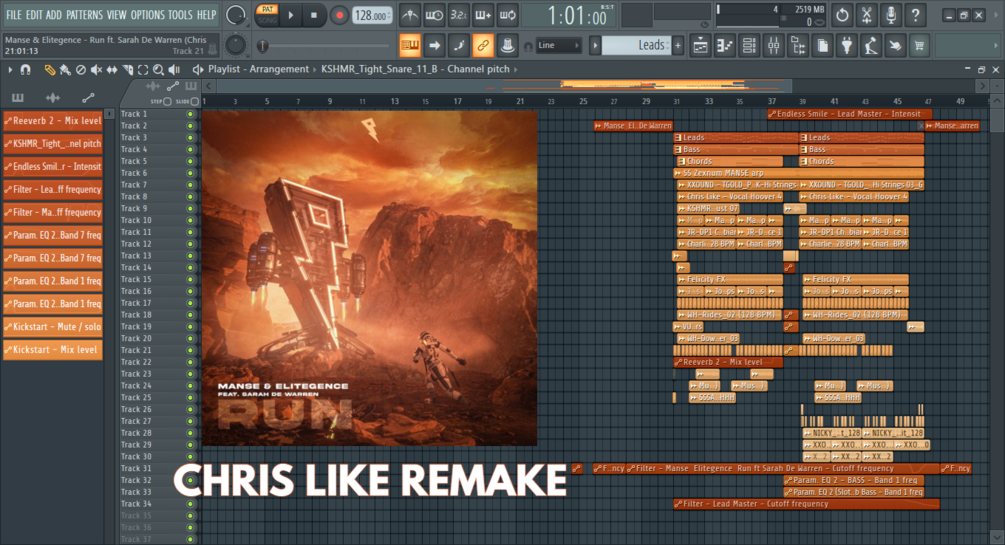This screenshot has width=1005, height=545.
Task: Adjust the main volume knob
Action: coord(236,15)
